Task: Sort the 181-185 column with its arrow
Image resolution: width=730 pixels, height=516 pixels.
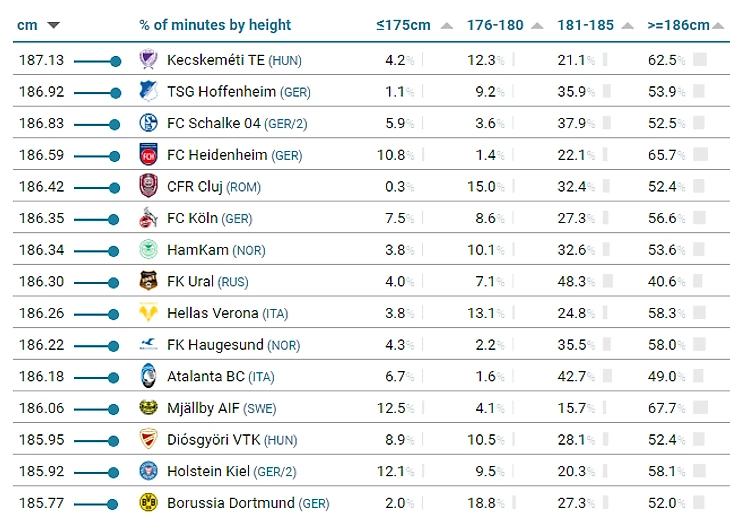Action: 628,25
